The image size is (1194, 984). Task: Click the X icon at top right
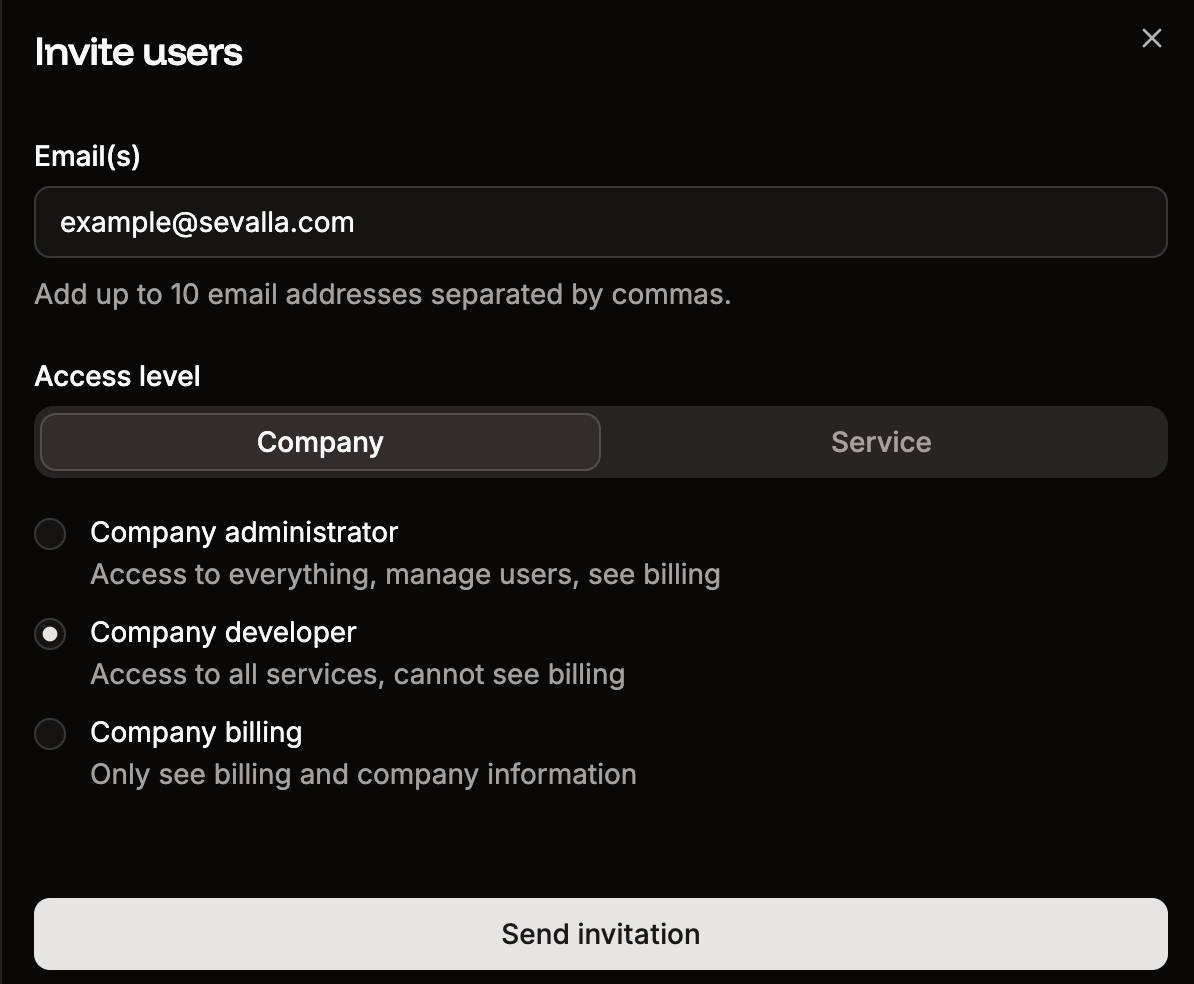click(x=1151, y=38)
